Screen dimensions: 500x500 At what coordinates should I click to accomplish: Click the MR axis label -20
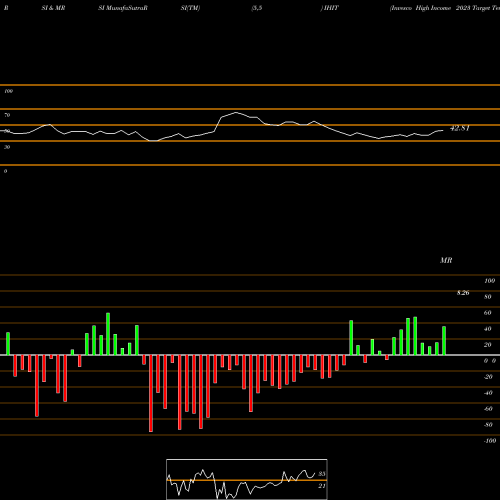tap(488, 377)
